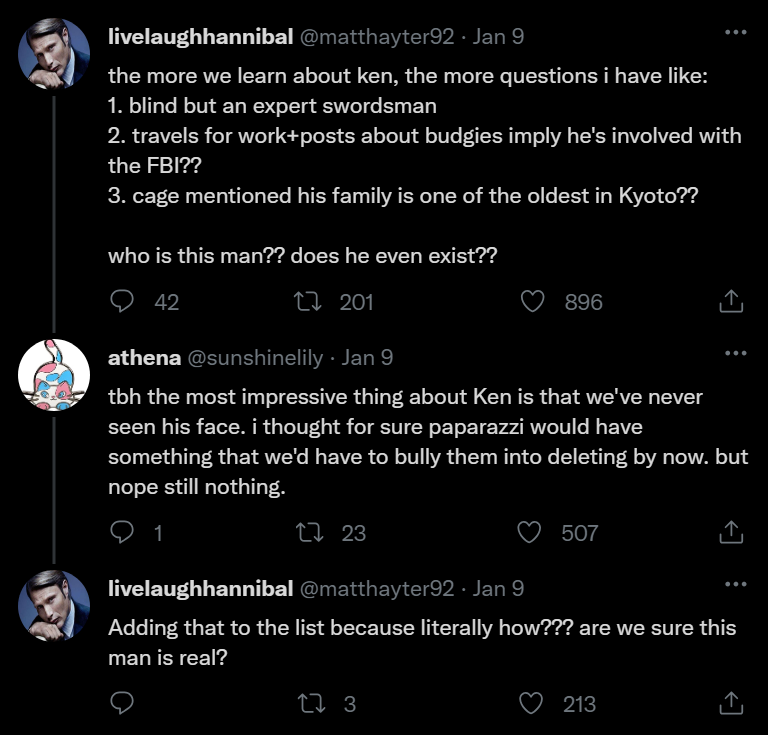Reply to the last tweet in thread
Screen dimensions: 768x735
click(122, 703)
